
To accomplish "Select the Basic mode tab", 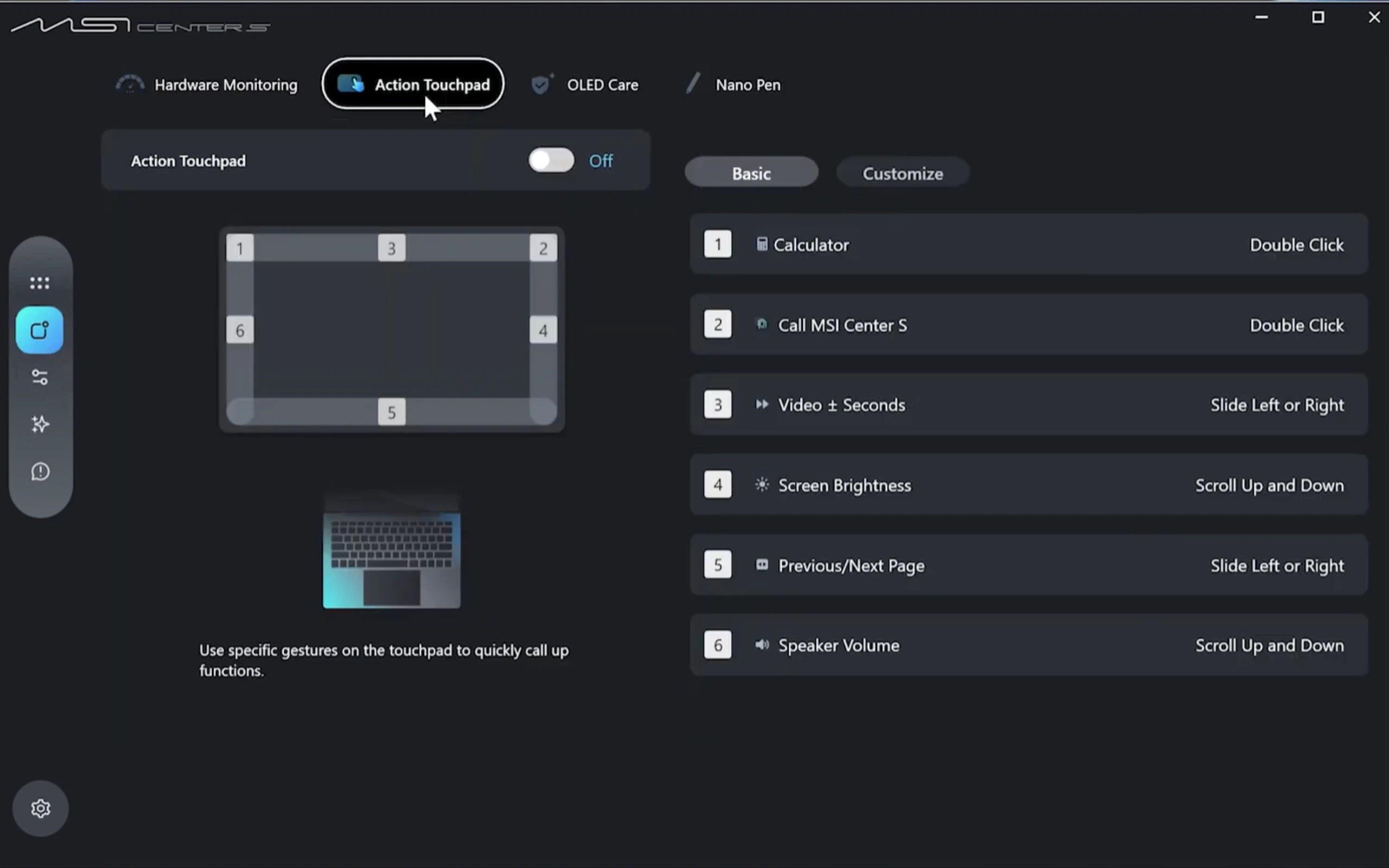I will coord(751,173).
